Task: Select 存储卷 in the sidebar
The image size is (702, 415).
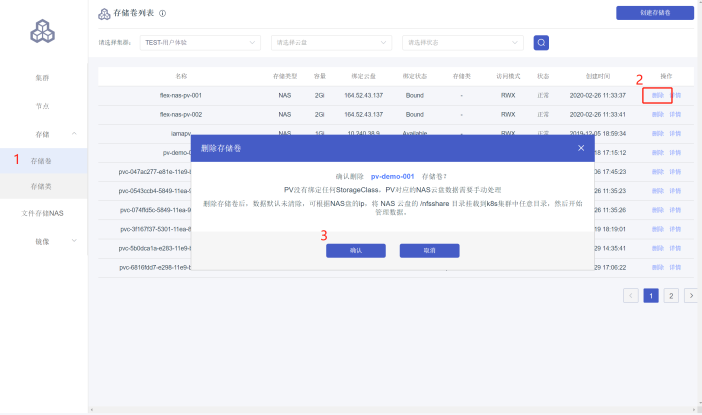Action: [x=41, y=160]
